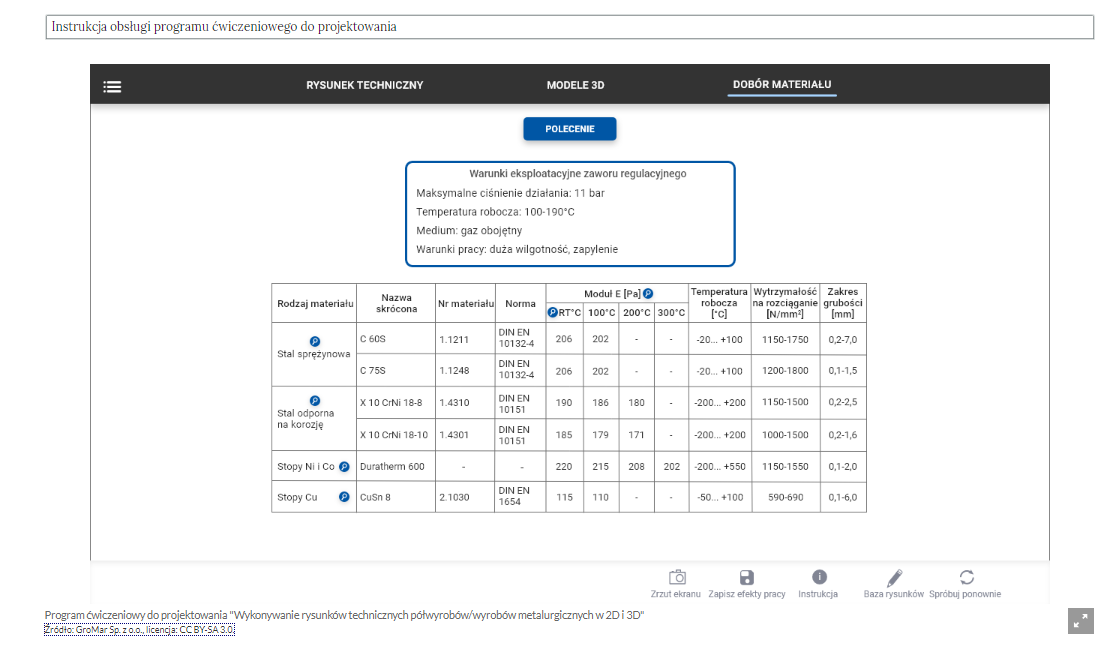This screenshot has height=646, width=1108.
Task: Click the Zrzut ekranu camera icon
Action: point(676,577)
